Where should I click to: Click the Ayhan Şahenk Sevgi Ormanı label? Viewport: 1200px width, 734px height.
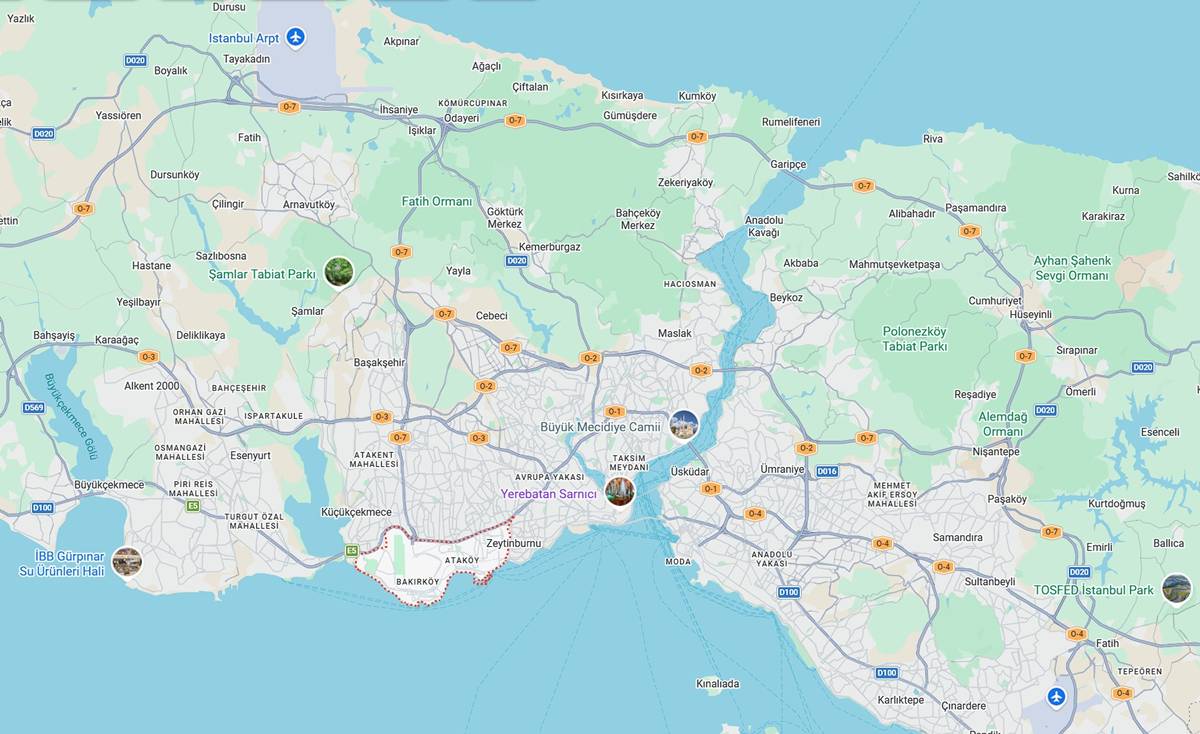point(1072,268)
